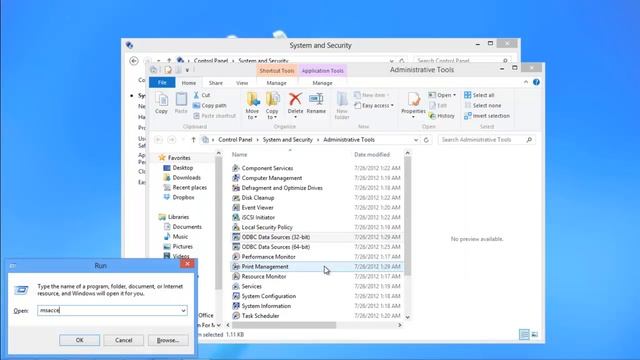Click the New folder icon
640x360 pixels.
click(x=342, y=99)
